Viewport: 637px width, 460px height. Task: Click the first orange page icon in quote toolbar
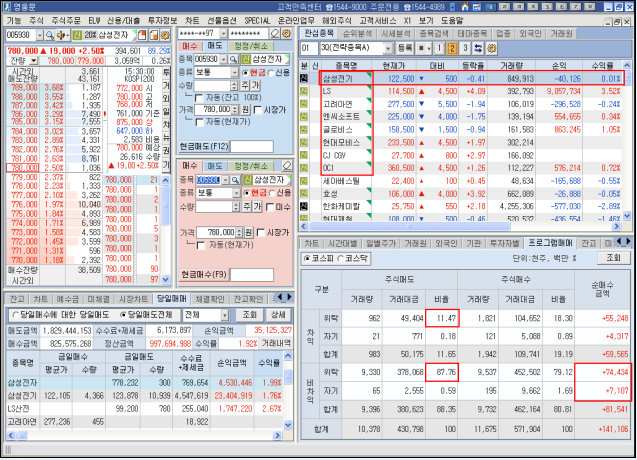tap(142, 35)
